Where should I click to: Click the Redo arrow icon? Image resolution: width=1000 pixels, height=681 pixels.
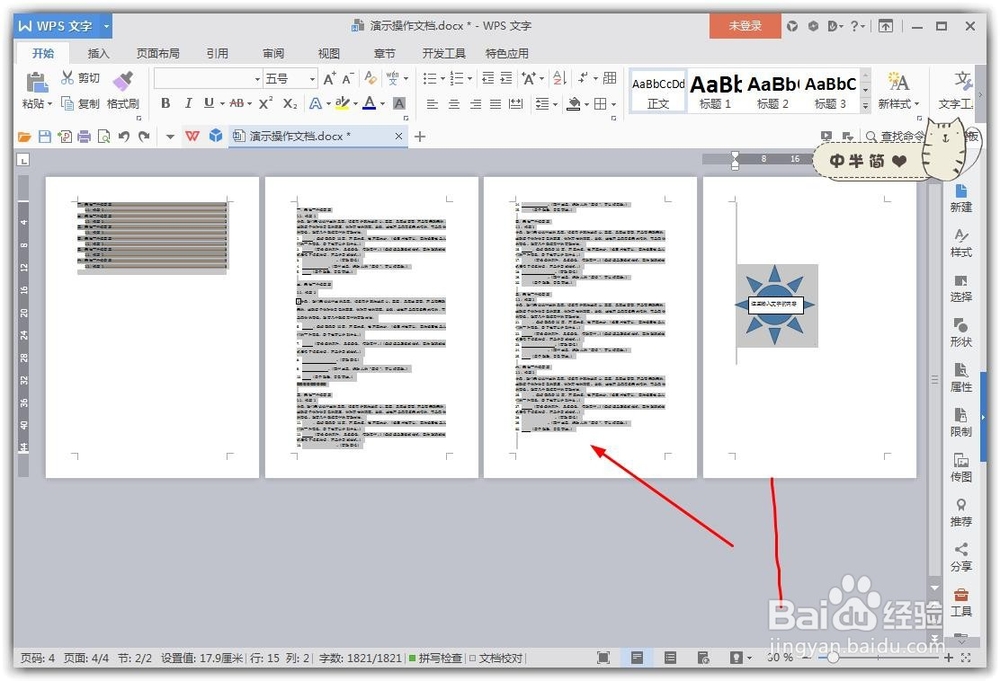144,136
